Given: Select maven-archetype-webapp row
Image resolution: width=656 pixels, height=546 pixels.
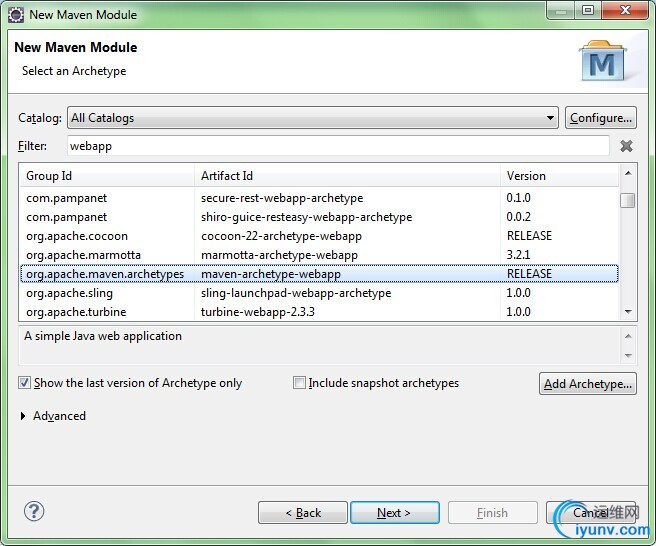Looking at the screenshot, I should [319, 274].
